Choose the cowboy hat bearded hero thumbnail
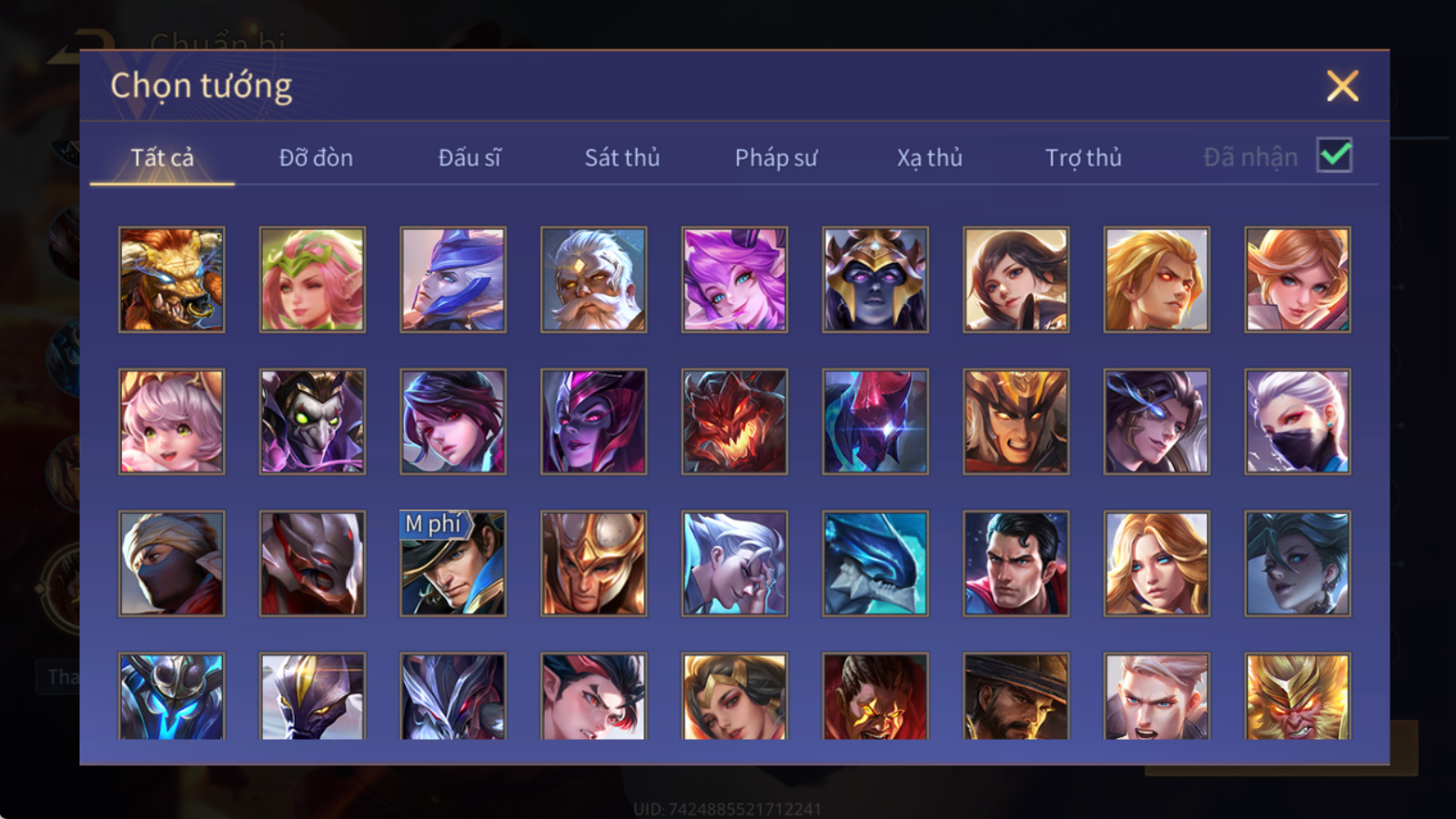1456x819 pixels. coord(1016,696)
